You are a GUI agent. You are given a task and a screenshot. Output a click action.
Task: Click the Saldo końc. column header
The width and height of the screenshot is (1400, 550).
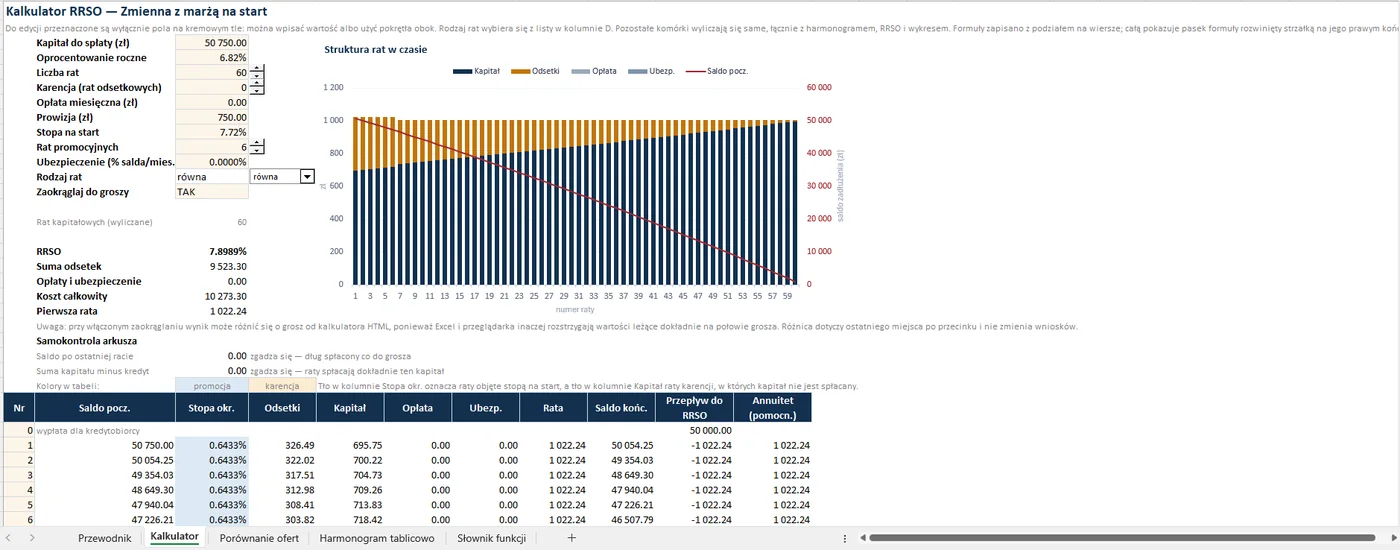click(x=620, y=408)
